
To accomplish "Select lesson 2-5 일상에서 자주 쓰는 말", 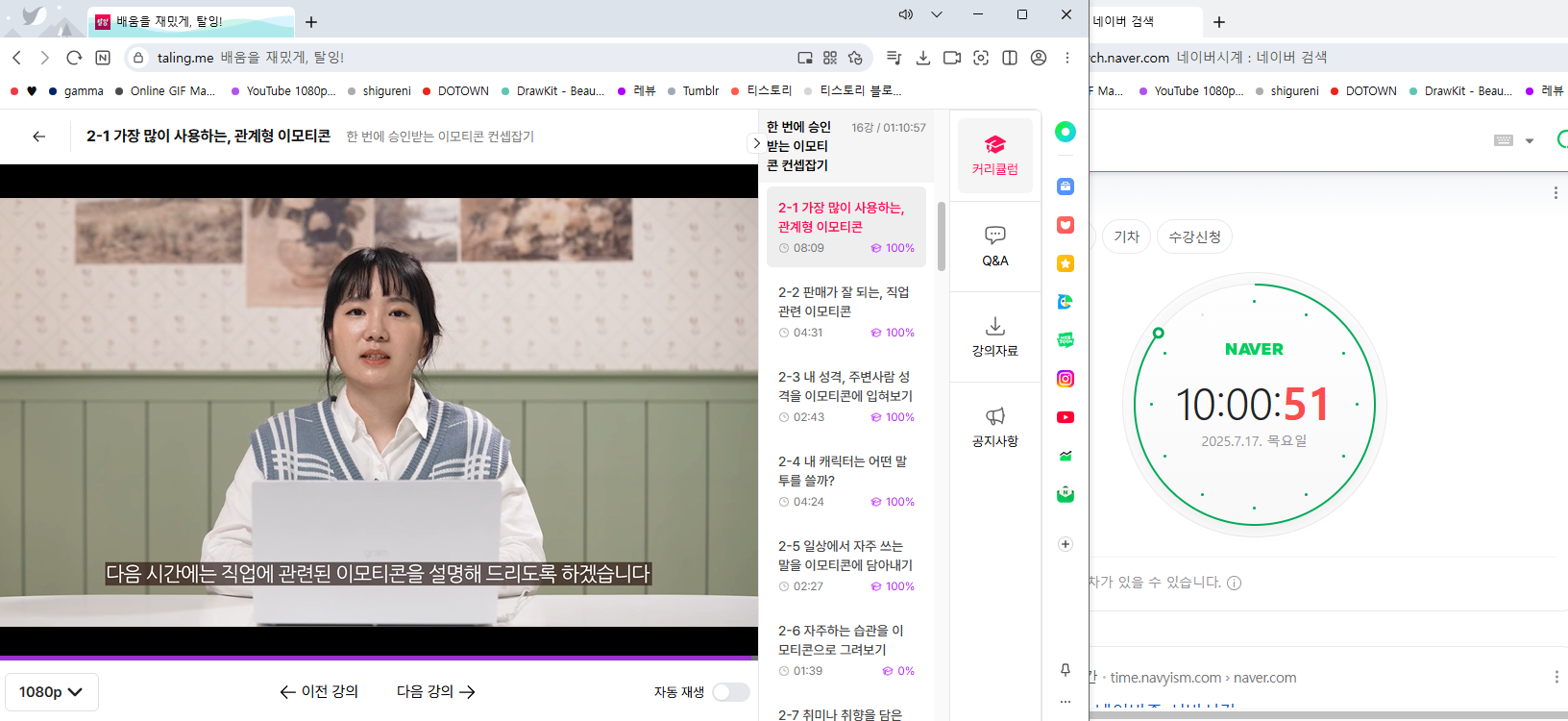I will 846,565.
